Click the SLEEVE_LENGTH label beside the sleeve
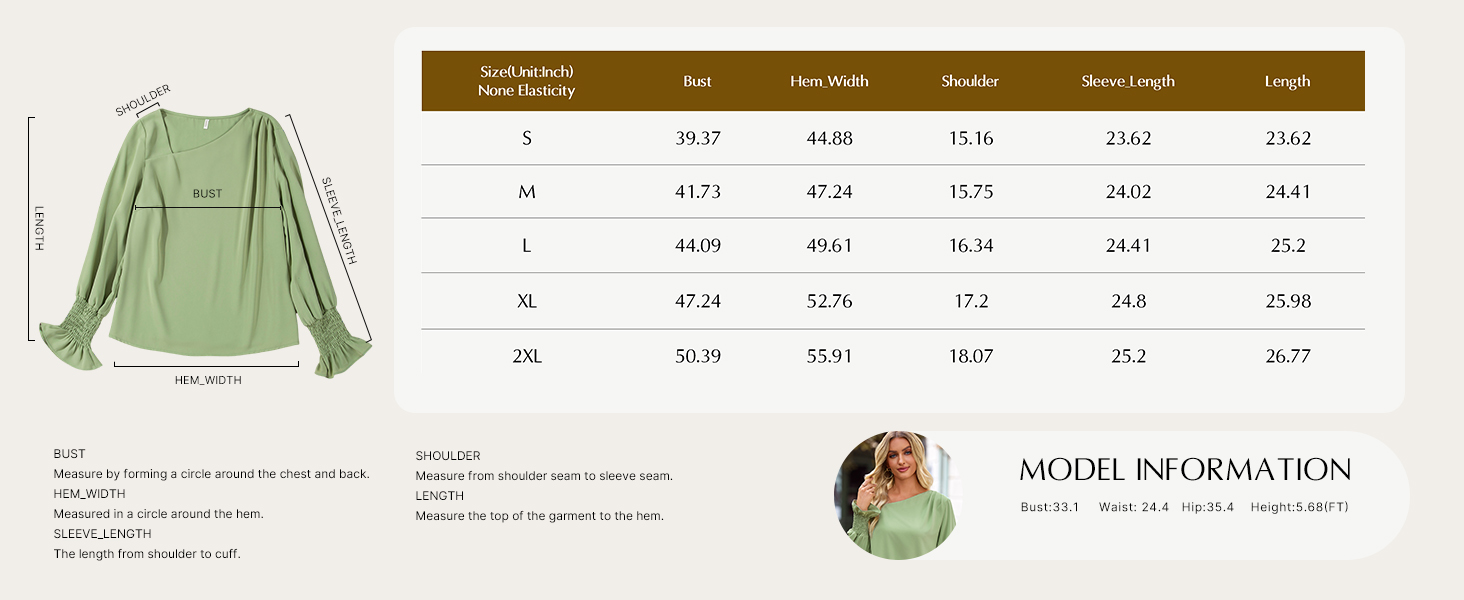The width and height of the screenshot is (1464, 600). click(338, 221)
